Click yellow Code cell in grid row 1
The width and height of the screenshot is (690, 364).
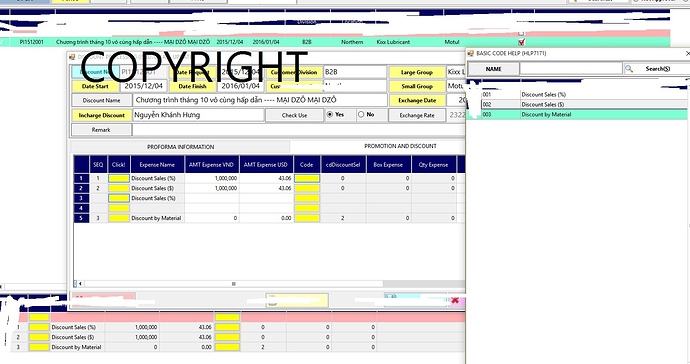click(307, 178)
